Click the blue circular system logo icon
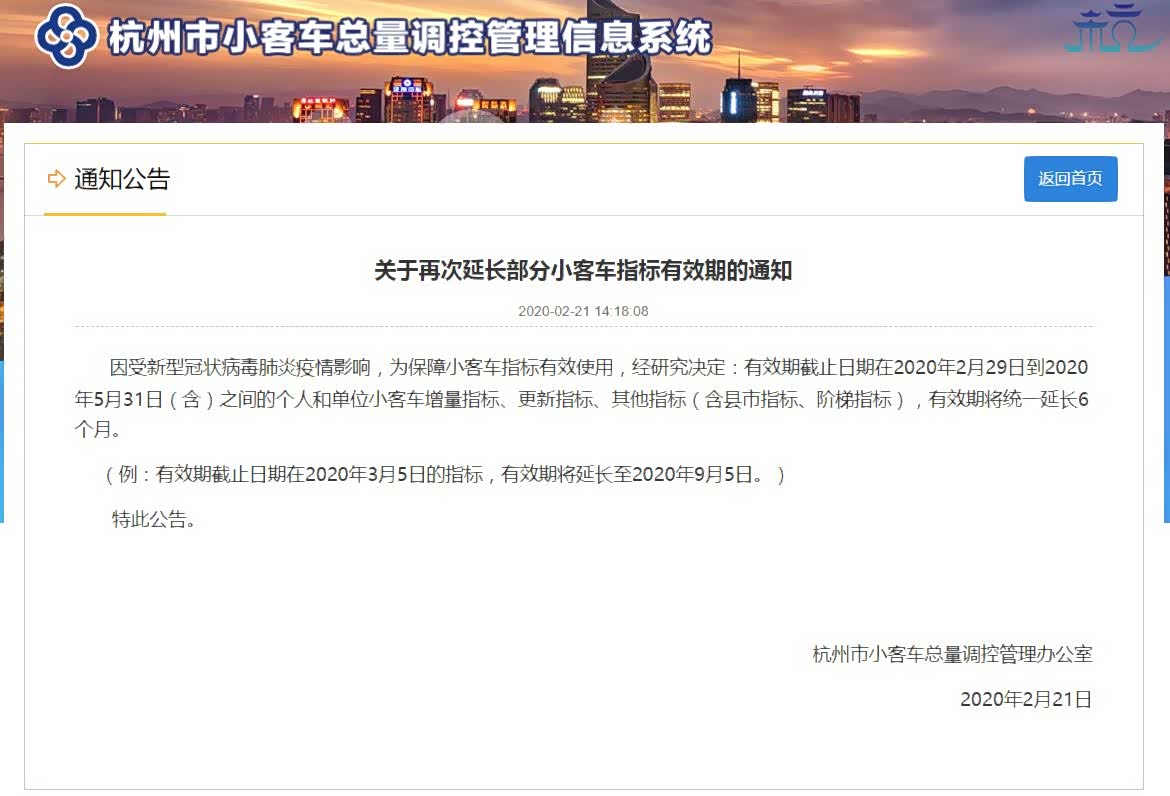 pyautogui.click(x=67, y=36)
